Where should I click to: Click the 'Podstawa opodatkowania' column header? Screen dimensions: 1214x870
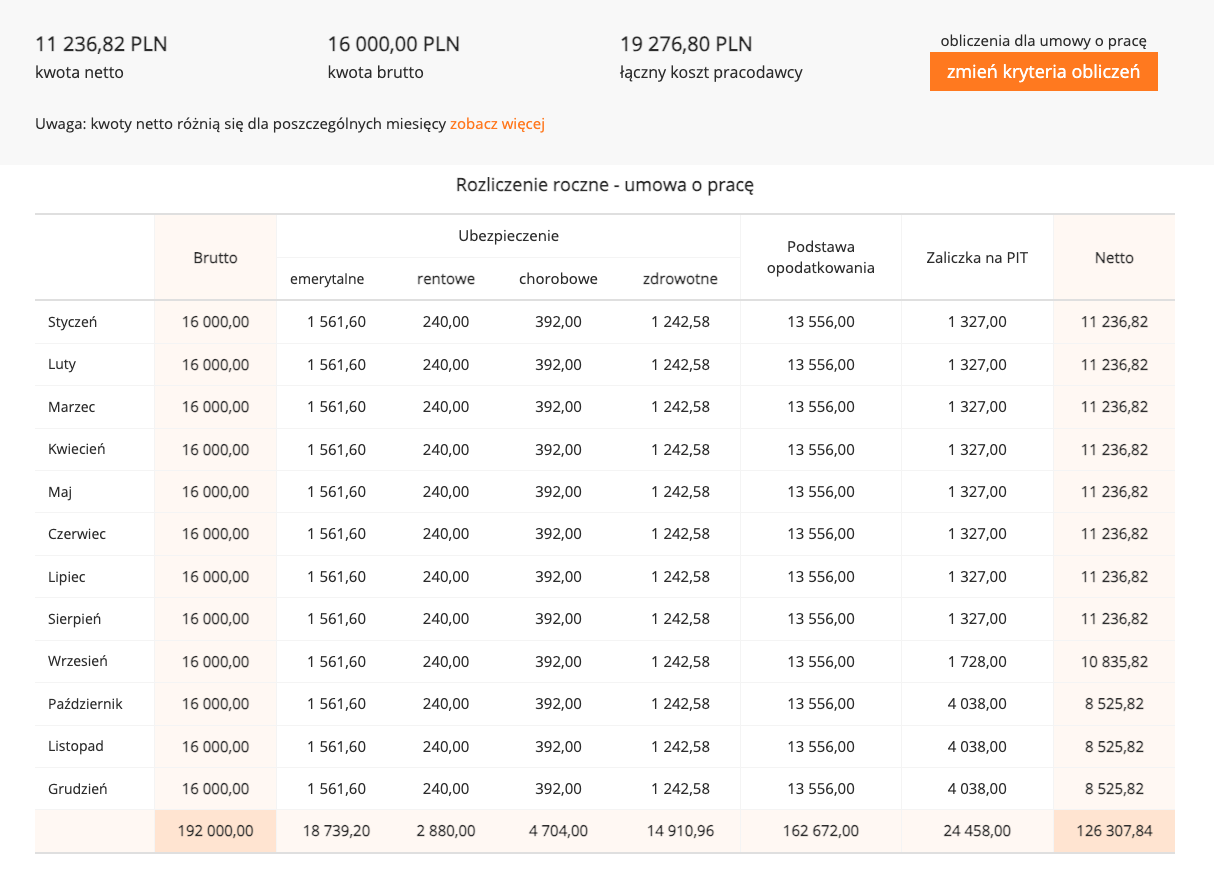[x=820, y=257]
